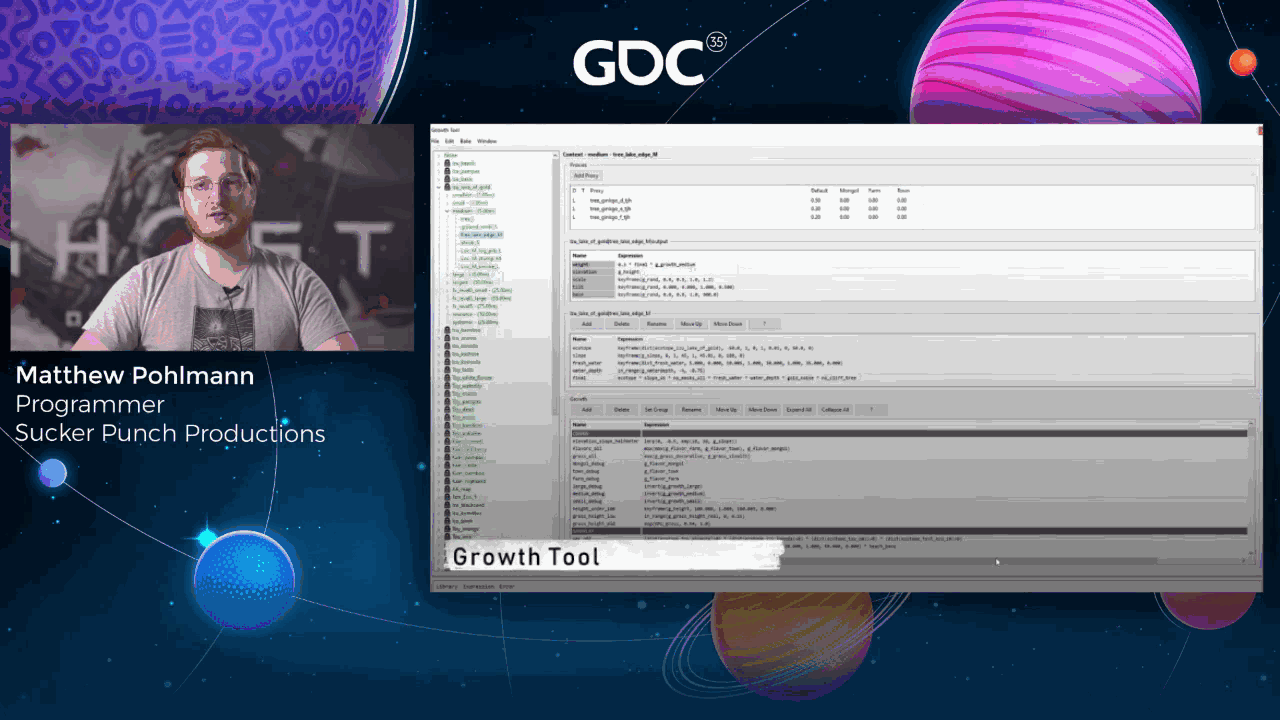Select the tree_lake_edge_M tree item
Viewport: 1280px width, 720px height.
(x=481, y=235)
